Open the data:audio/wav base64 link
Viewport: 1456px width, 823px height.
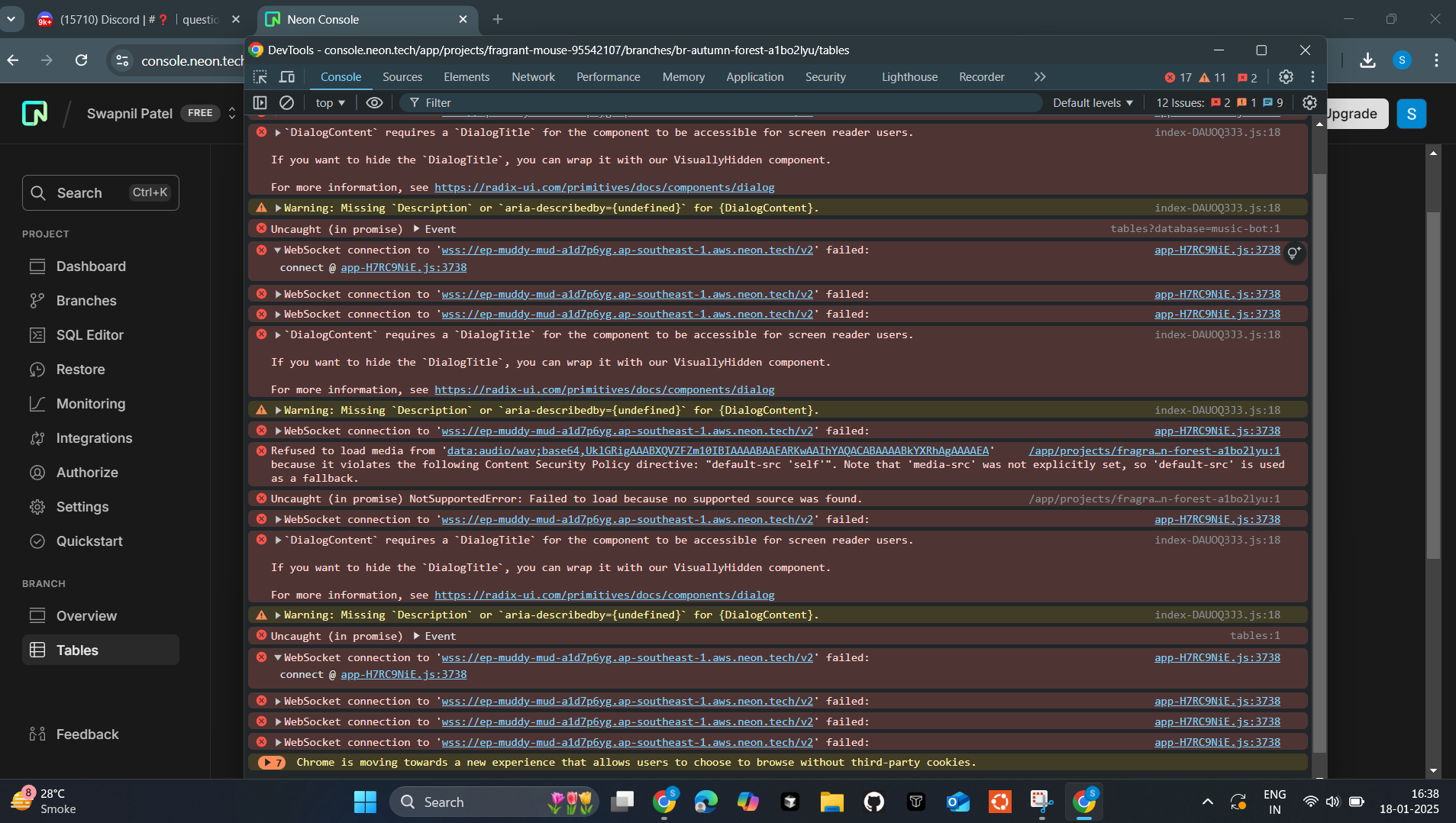[x=717, y=451]
